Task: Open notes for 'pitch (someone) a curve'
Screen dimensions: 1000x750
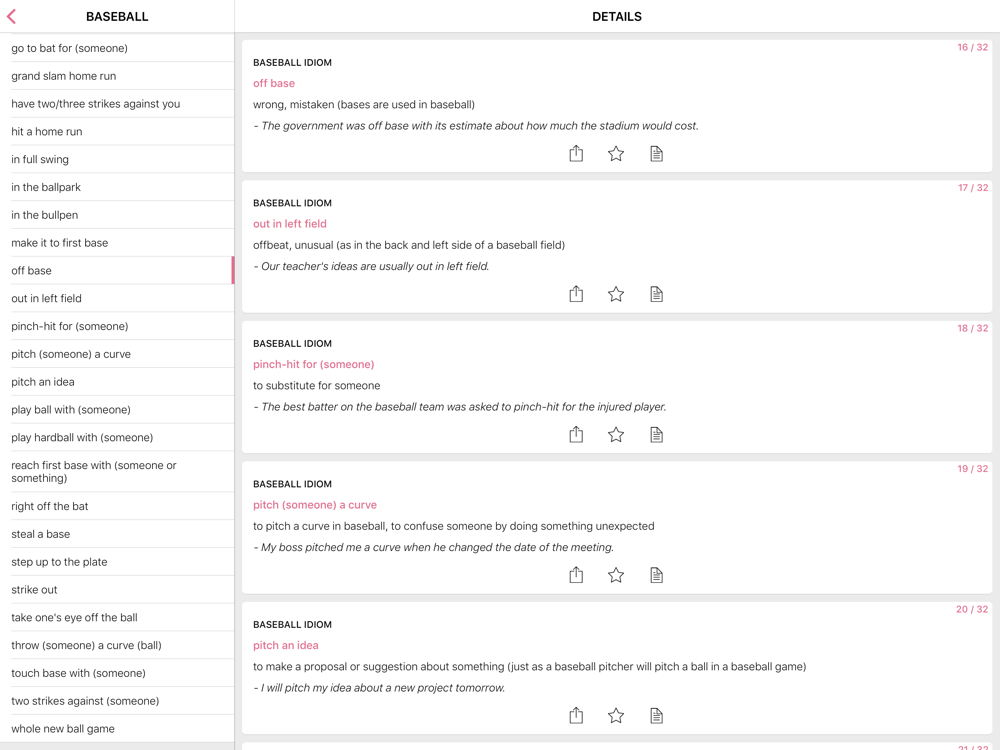Action: 656,575
